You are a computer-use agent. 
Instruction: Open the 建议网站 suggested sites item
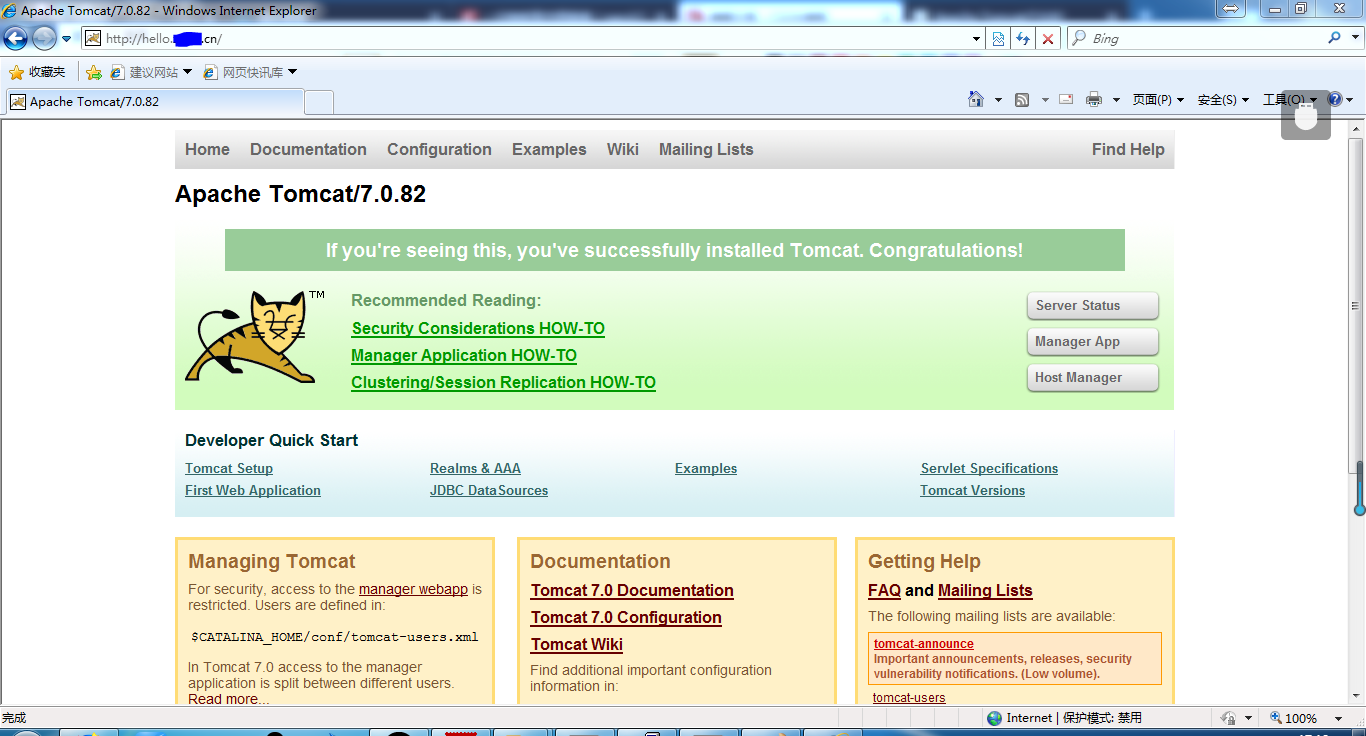tap(150, 72)
